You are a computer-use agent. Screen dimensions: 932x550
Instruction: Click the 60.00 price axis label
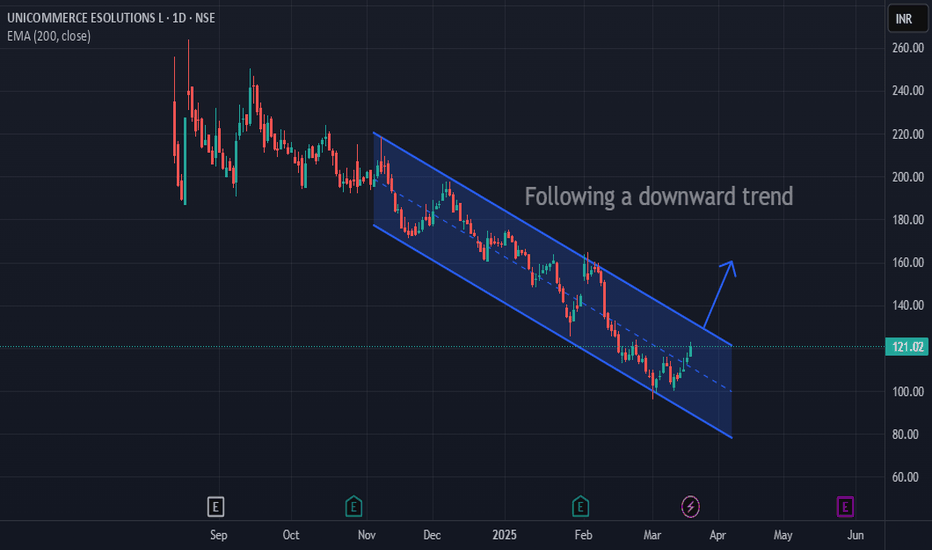pyautogui.click(x=905, y=477)
